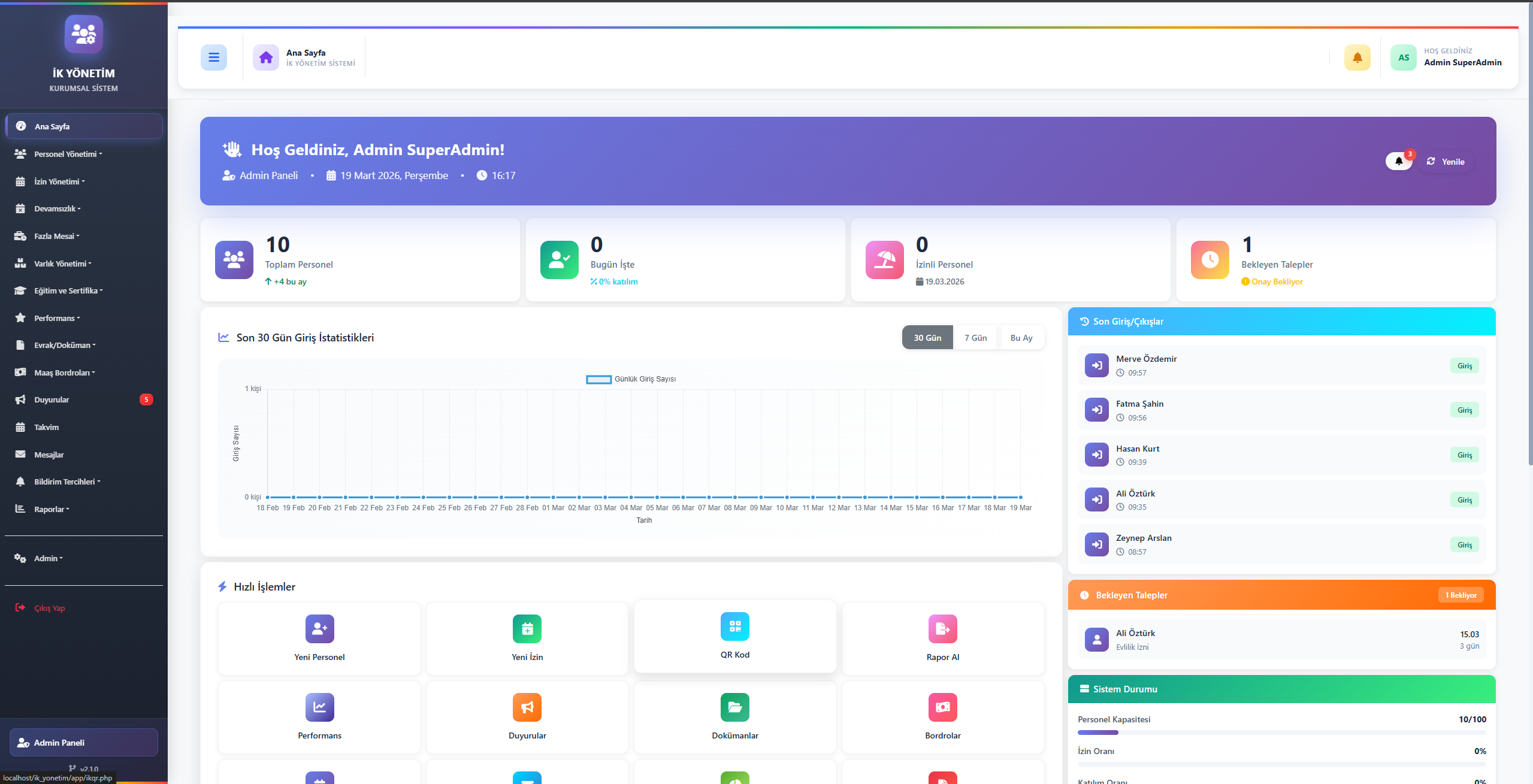The width and height of the screenshot is (1533, 784).
Task: Click the hamburger menu icon in header
Action: coord(213,57)
